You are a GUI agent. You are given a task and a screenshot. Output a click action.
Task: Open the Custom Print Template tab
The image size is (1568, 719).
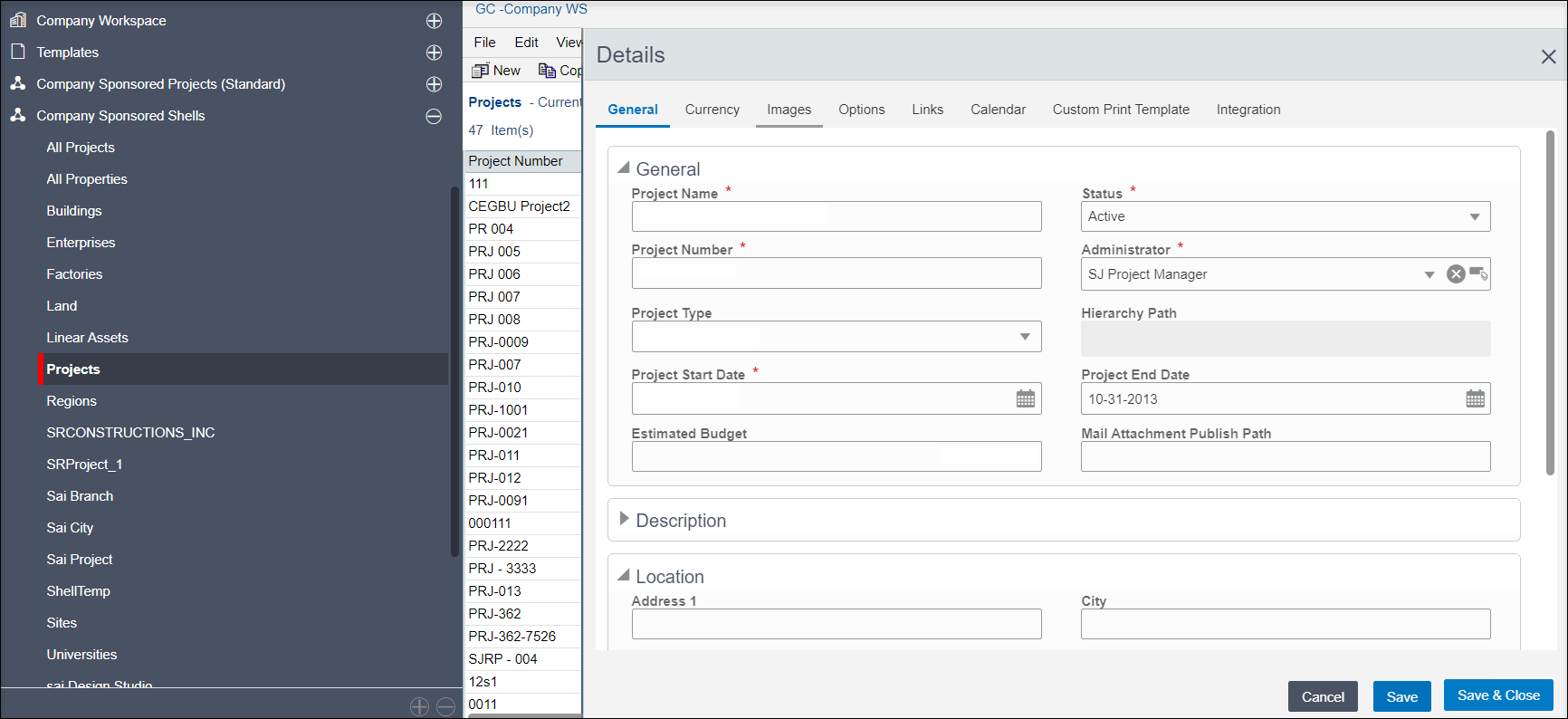(1121, 110)
